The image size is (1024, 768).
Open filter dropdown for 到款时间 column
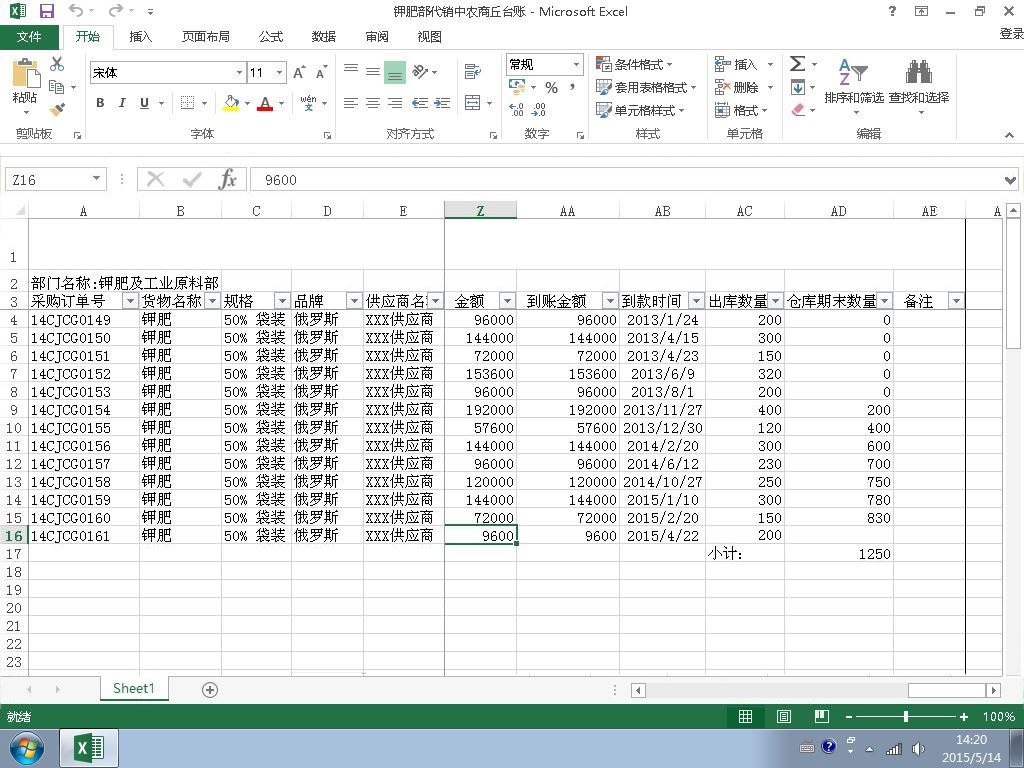696,300
